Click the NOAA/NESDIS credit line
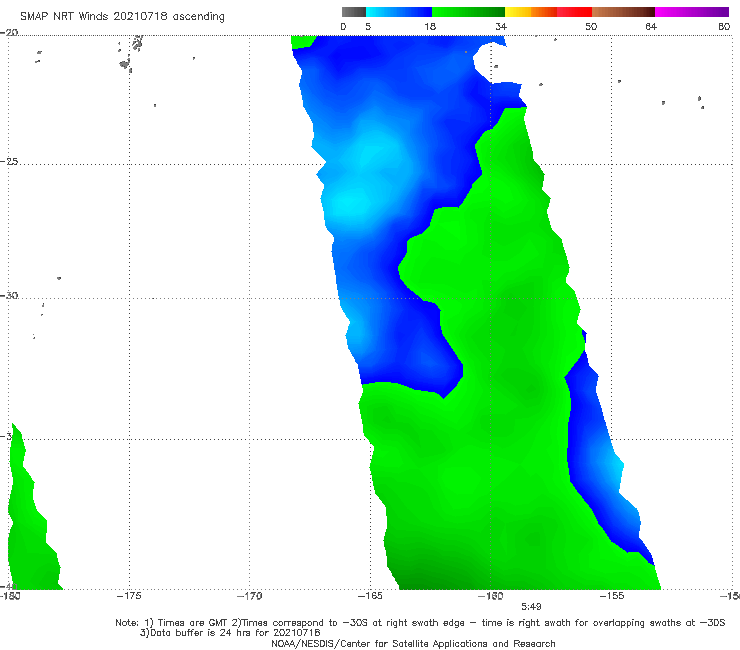Screen dimensions: 740x650 tap(413, 644)
